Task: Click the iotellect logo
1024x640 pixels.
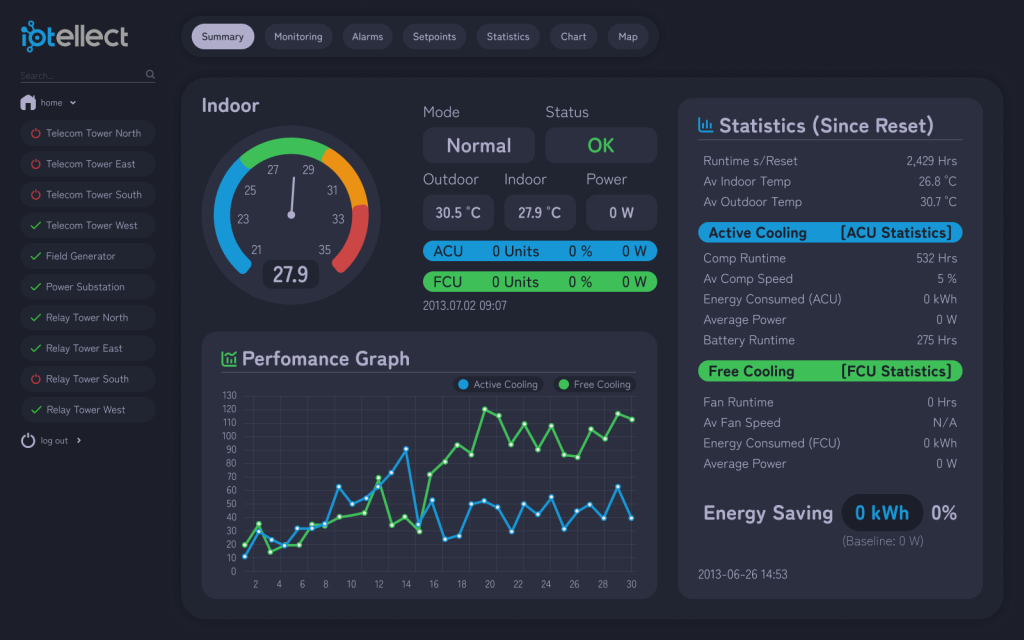Action: 75,37
